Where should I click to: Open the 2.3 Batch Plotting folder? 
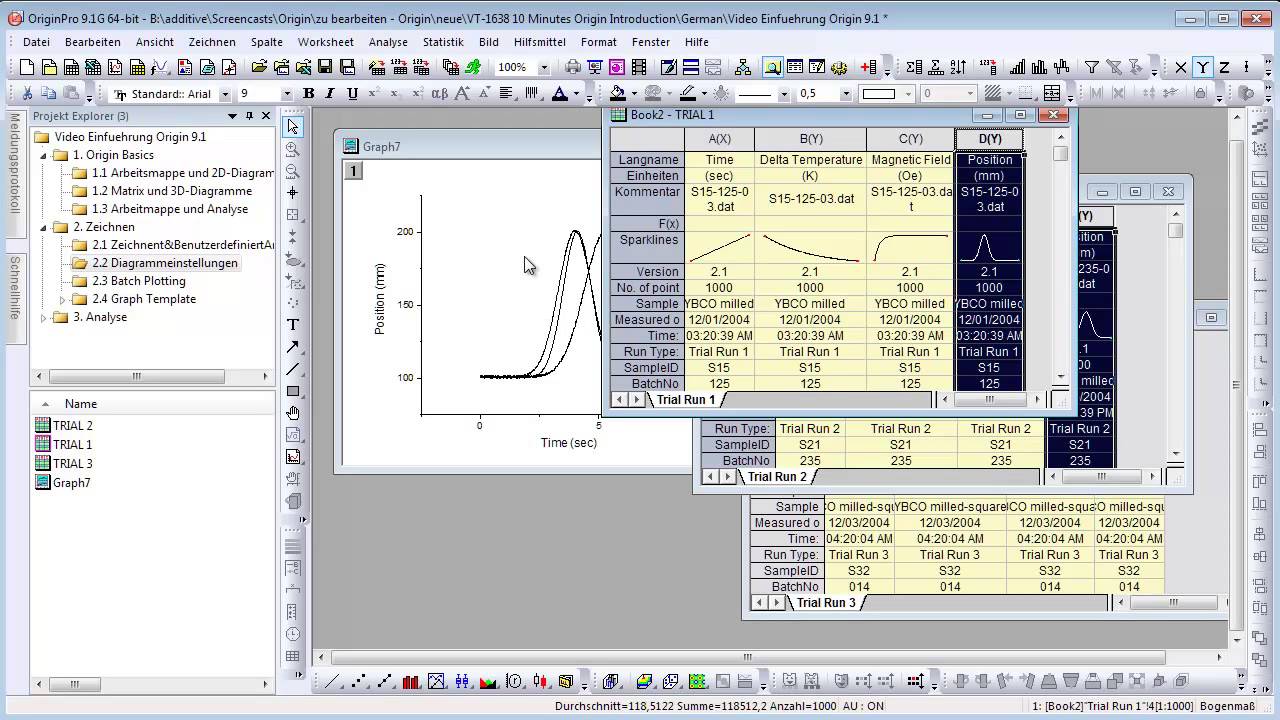[x=138, y=281]
